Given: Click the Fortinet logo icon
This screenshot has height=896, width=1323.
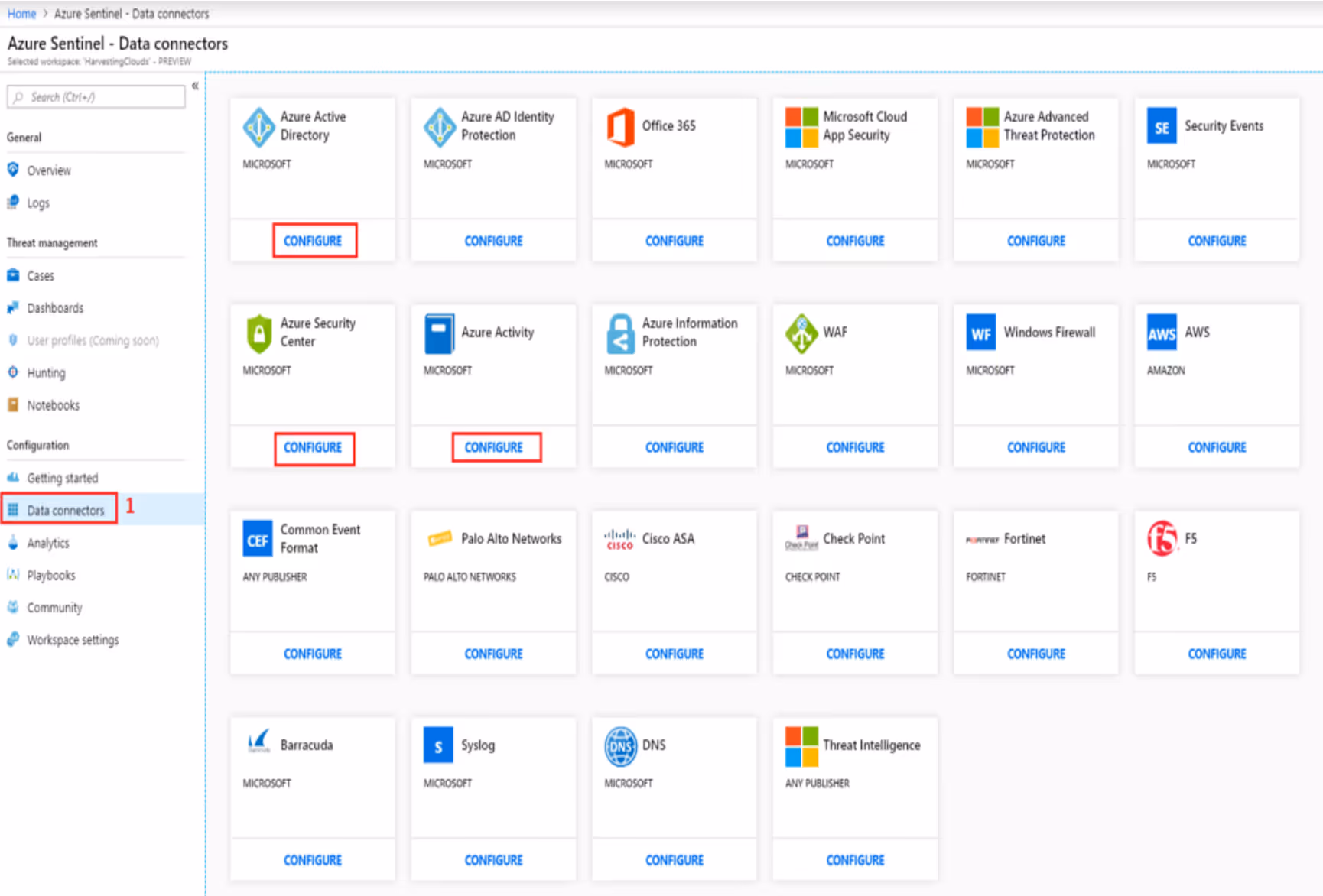Looking at the screenshot, I should pos(982,540).
